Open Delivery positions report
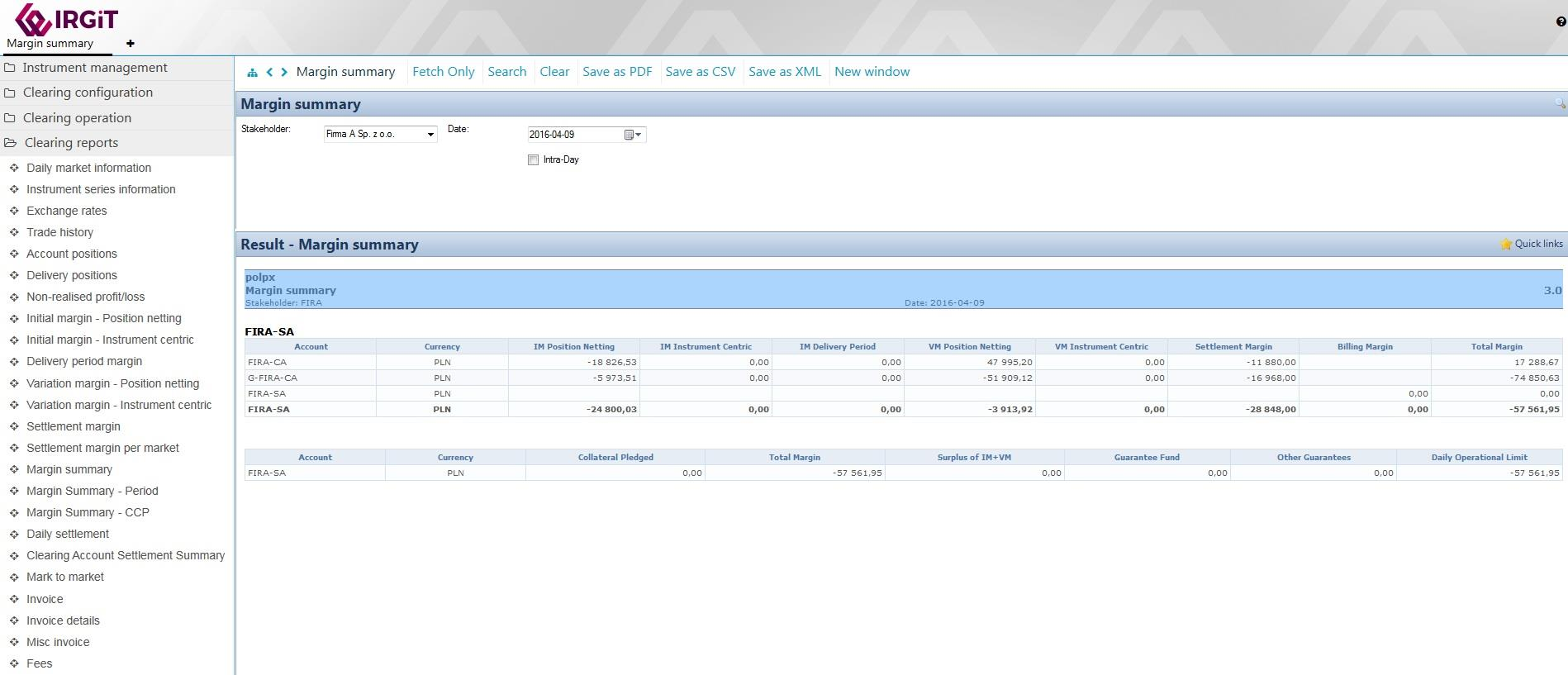Viewport: 1568px width, 675px height. click(x=72, y=275)
